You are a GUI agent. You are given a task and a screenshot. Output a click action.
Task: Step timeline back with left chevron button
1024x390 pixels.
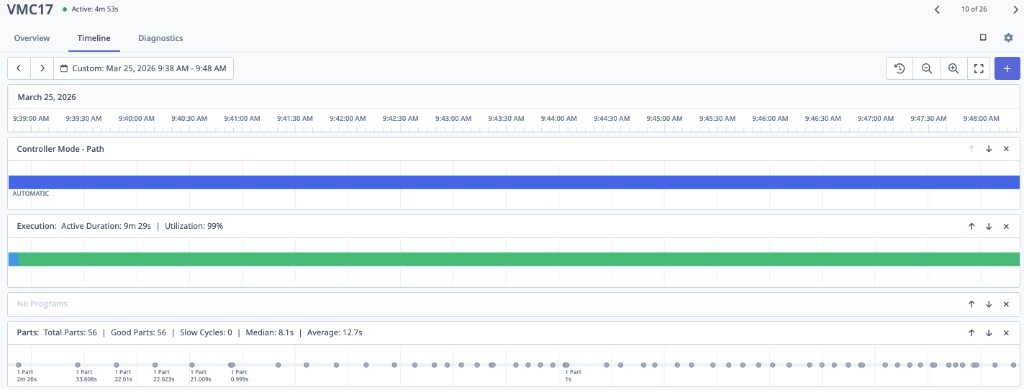click(19, 68)
